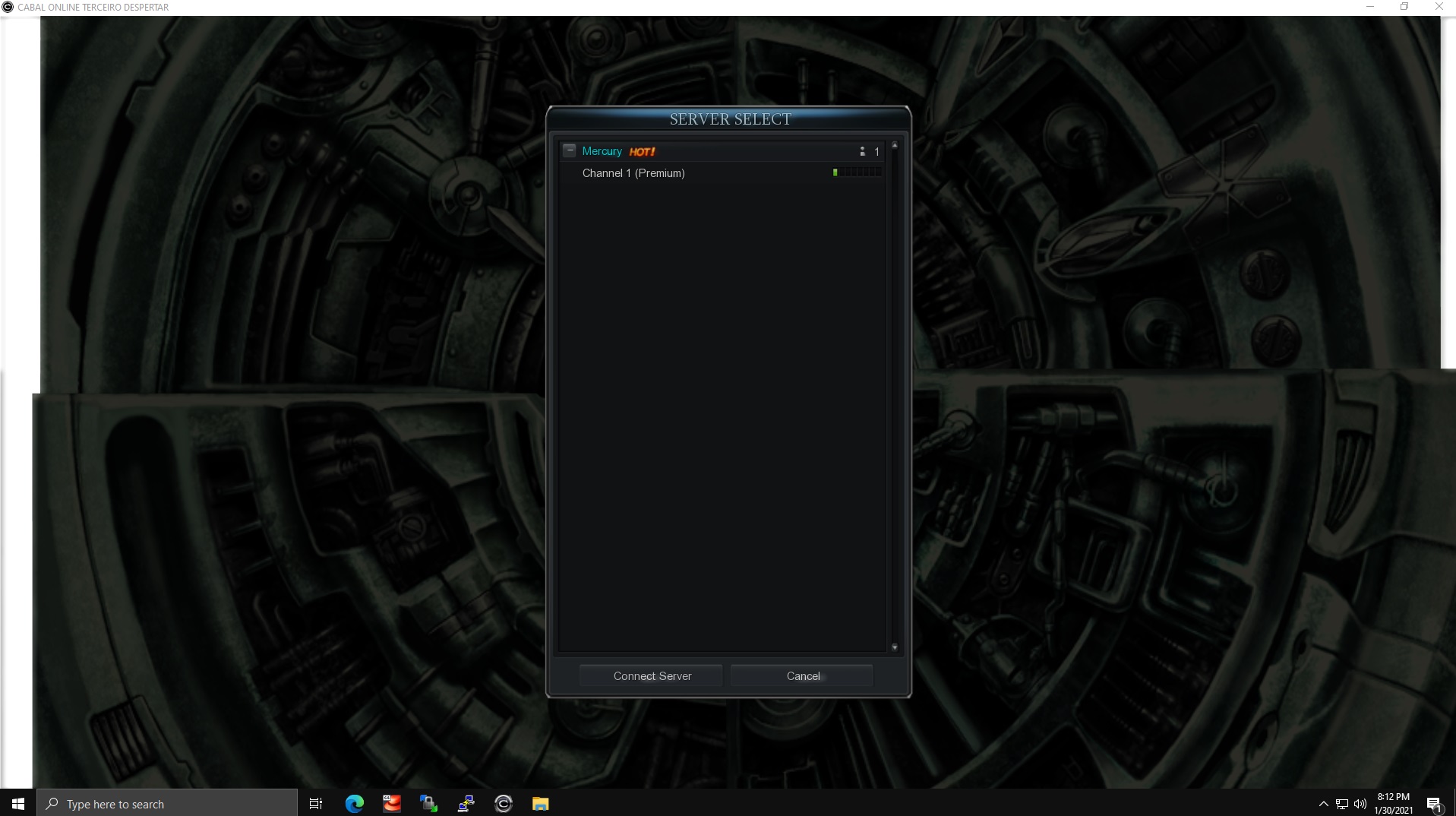Open the Windows Start menu

(x=18, y=803)
